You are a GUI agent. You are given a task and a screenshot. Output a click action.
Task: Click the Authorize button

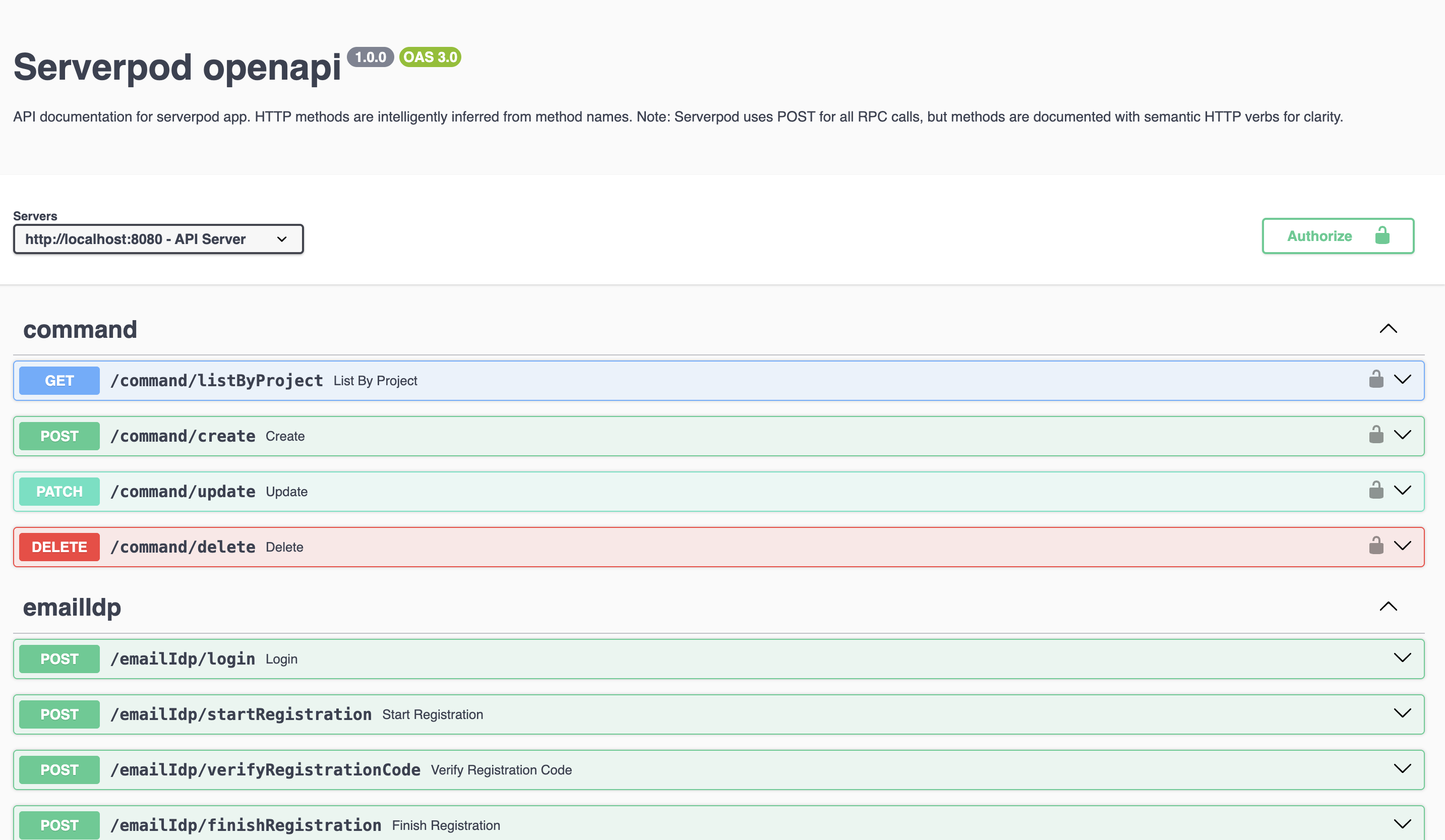pyautogui.click(x=1337, y=235)
